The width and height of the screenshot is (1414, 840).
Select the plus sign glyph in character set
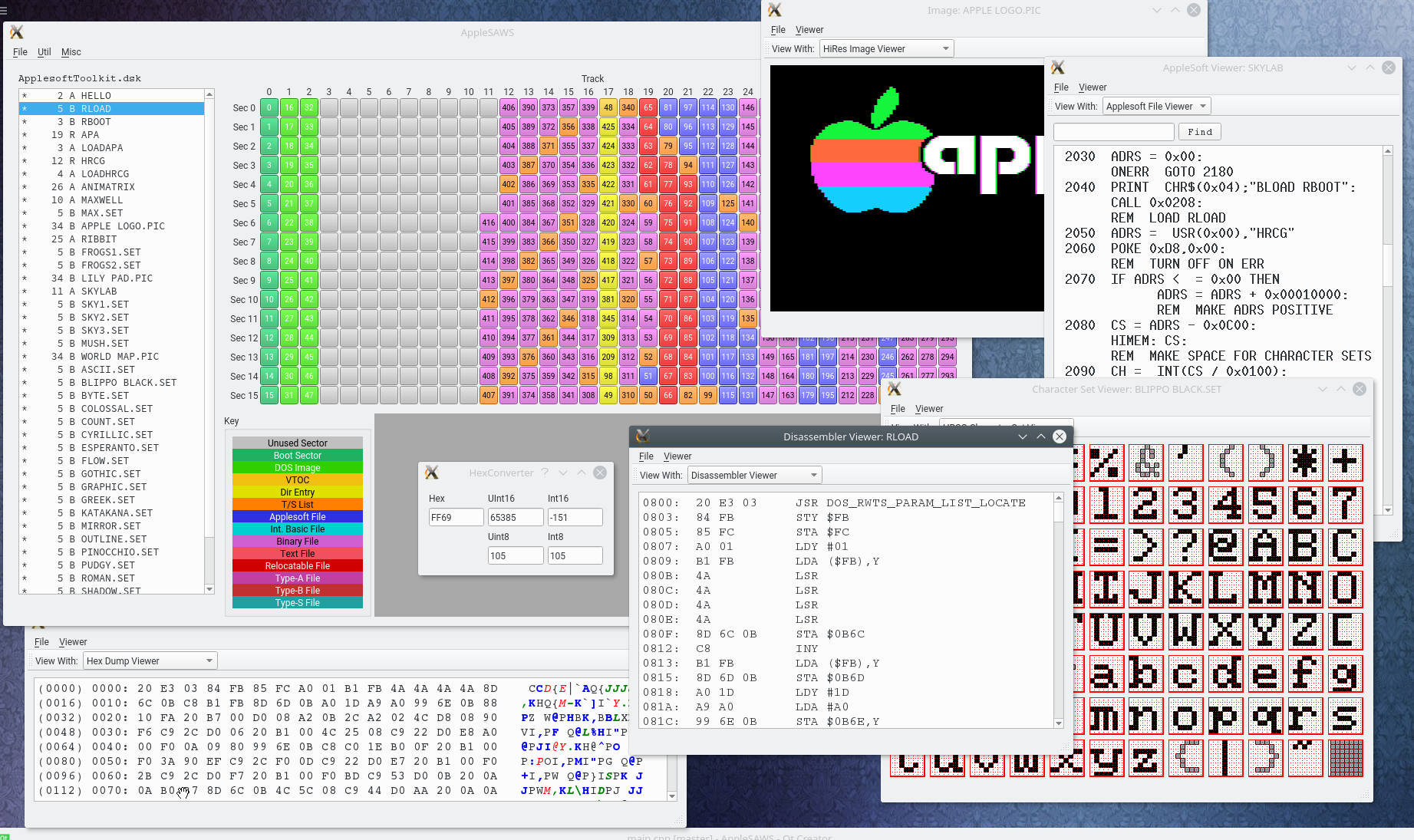pyautogui.click(x=1345, y=463)
